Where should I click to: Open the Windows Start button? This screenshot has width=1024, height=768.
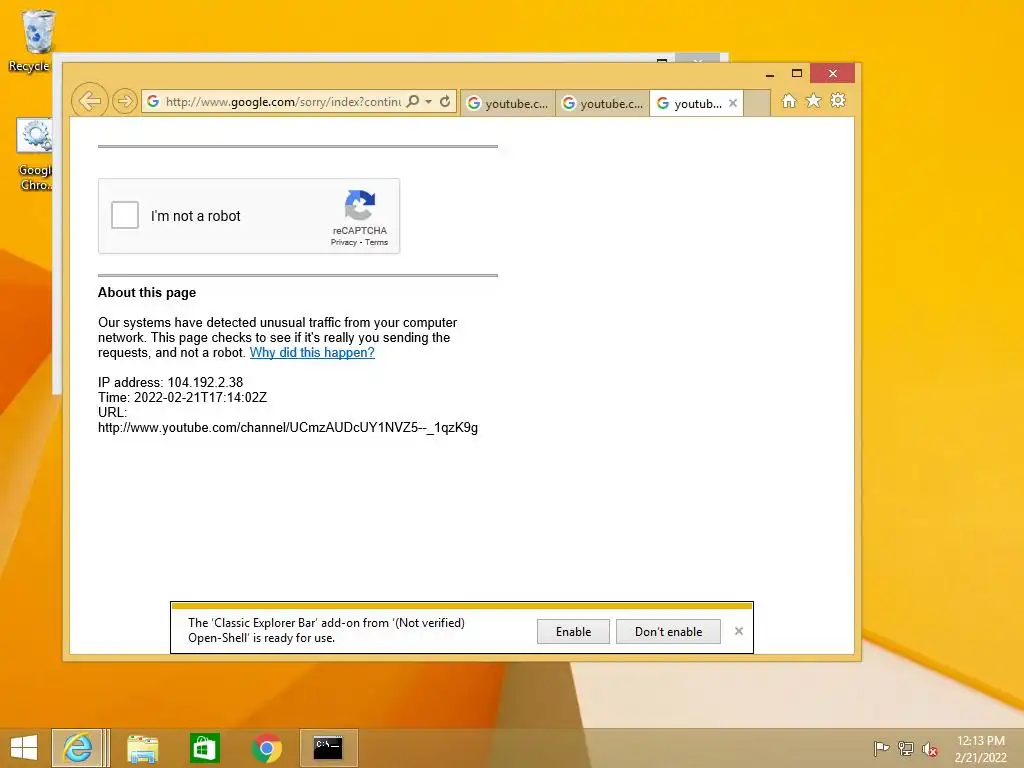pyautogui.click(x=24, y=748)
